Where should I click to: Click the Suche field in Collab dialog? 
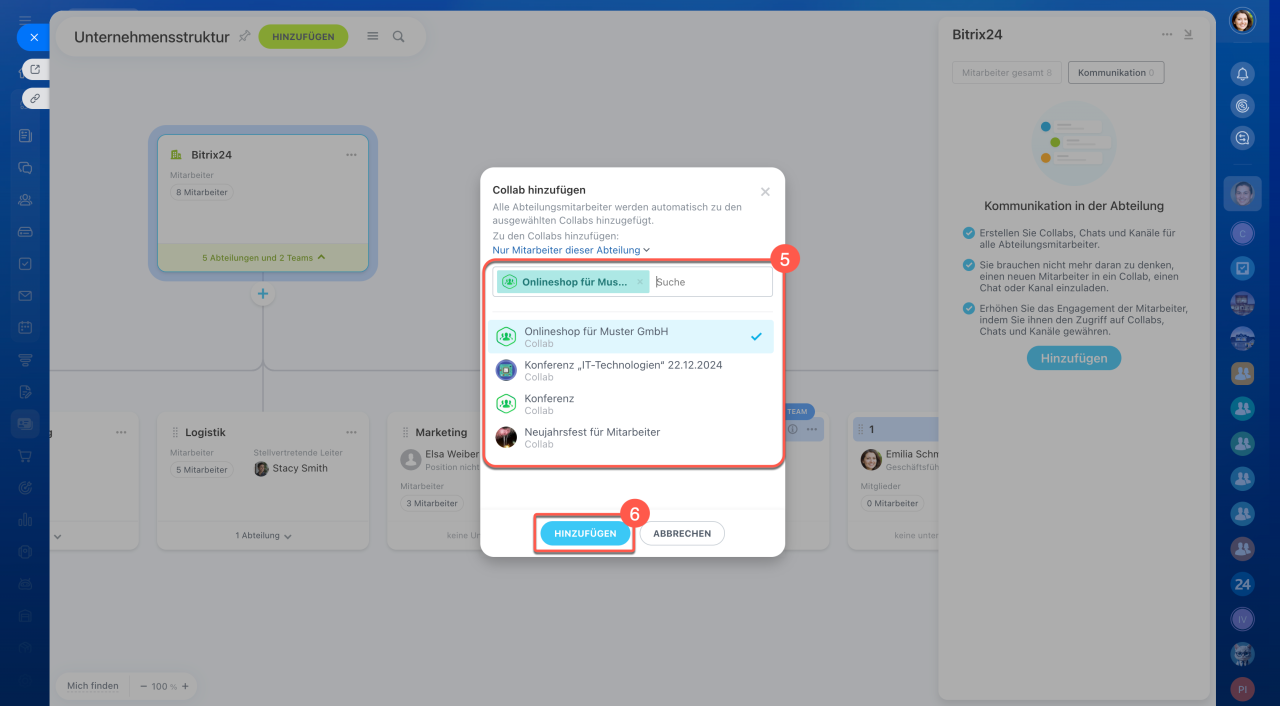711,282
